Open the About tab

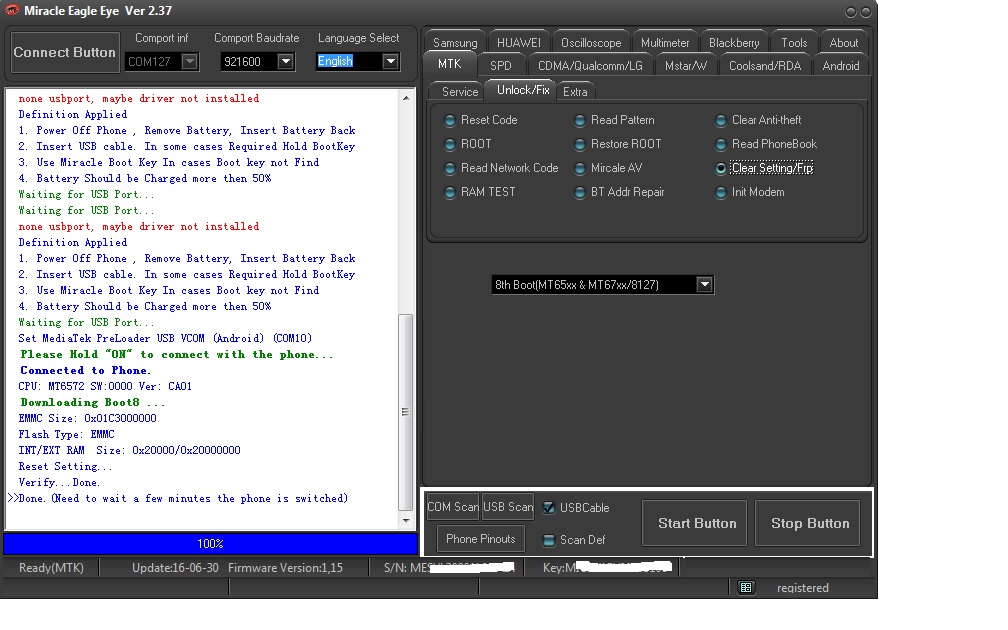point(843,42)
